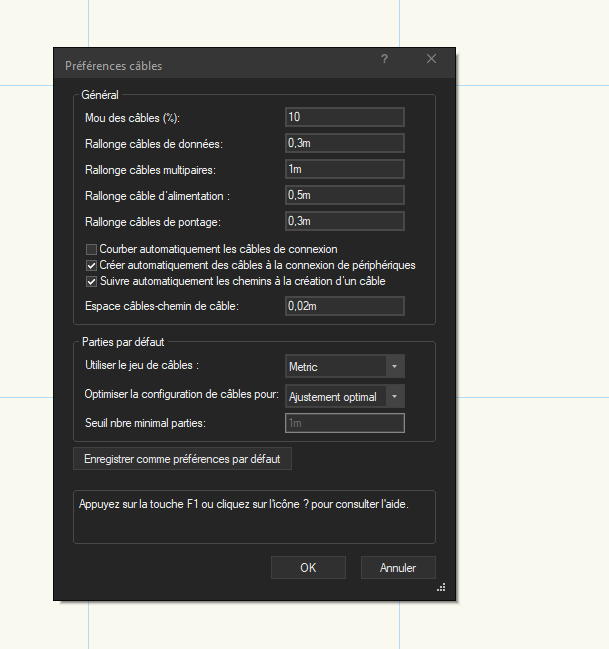Image resolution: width=609 pixels, height=649 pixels.
Task: Expand the Optimiser la configuration de câbles dropdown
Action: click(344, 397)
